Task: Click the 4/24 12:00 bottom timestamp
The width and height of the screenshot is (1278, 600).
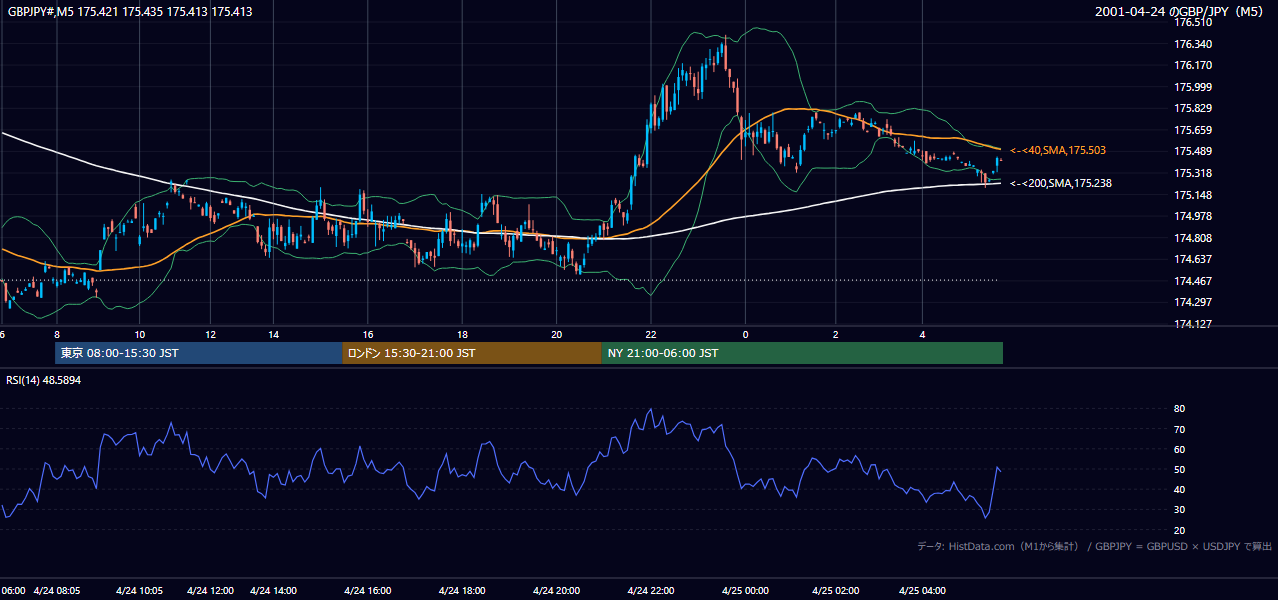Action: (x=211, y=590)
